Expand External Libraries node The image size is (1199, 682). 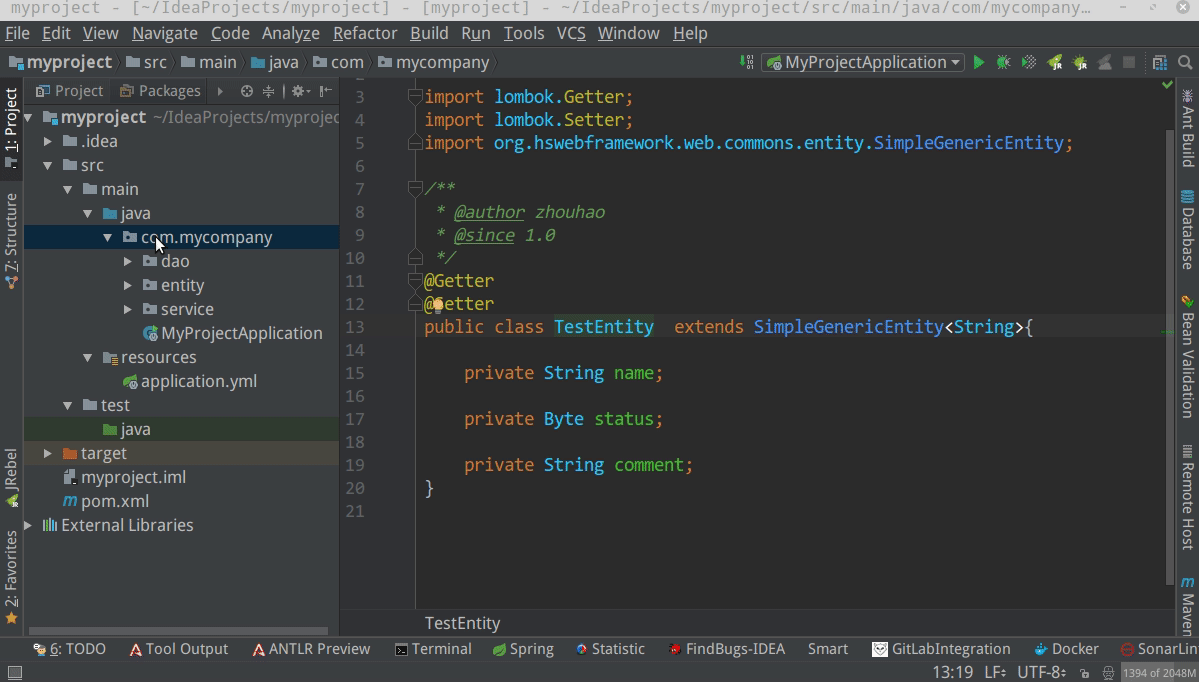28,525
